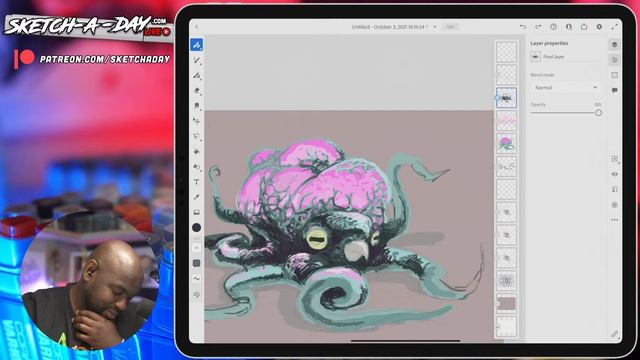Click the Opacity value 100
This screenshot has width=640, height=360.
coord(598,104)
